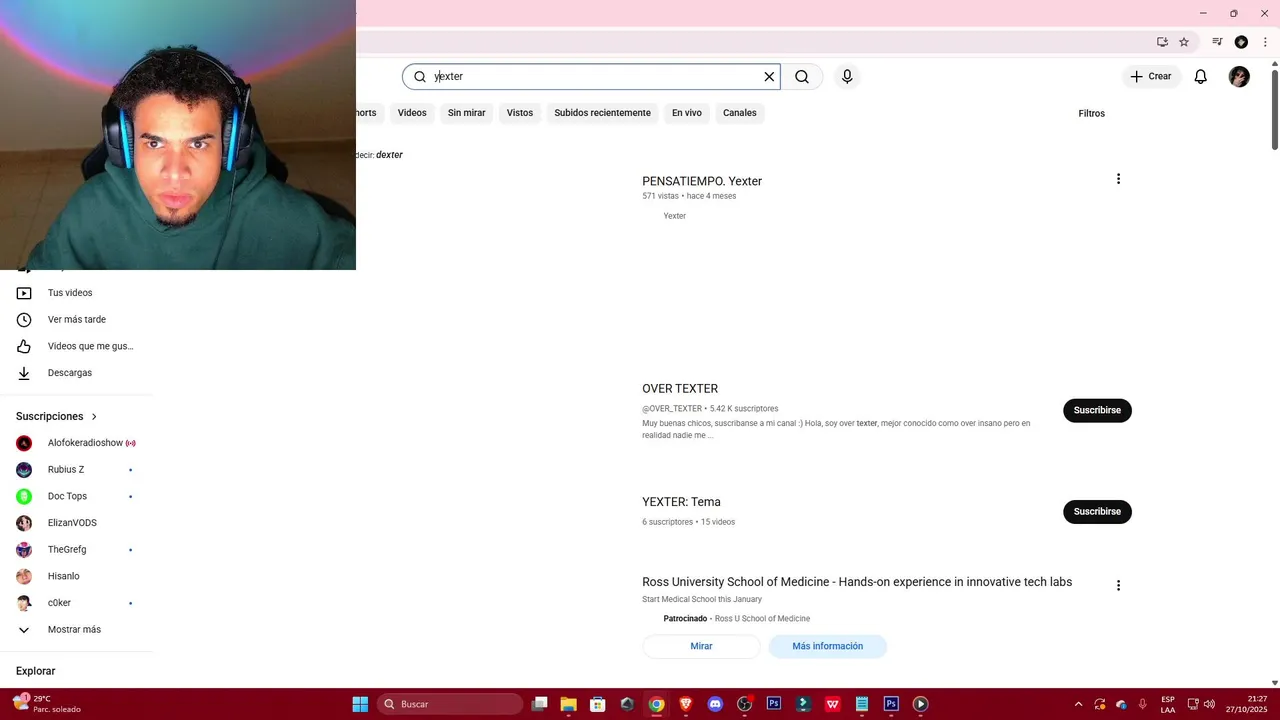Image resolution: width=1280 pixels, height=720 pixels.
Task: Open the Yexter channel name under the video
Action: pos(675,216)
